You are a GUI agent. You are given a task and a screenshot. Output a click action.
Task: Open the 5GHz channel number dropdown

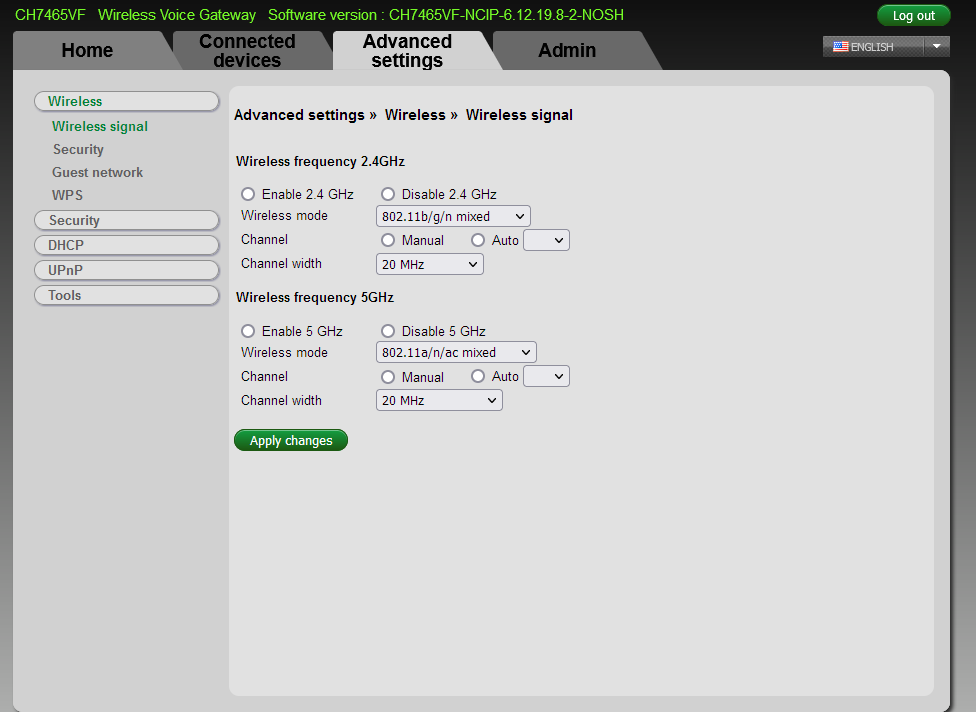tap(547, 376)
